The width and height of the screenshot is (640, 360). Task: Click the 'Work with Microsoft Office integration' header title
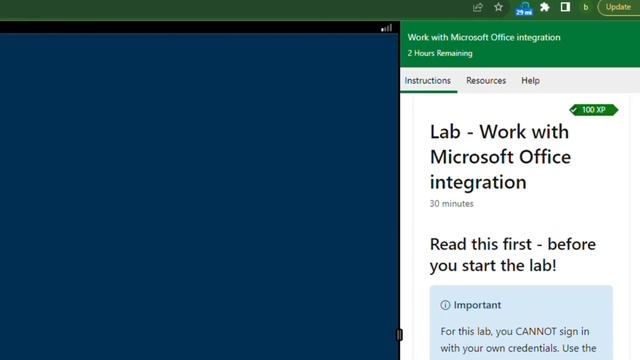tap(484, 37)
